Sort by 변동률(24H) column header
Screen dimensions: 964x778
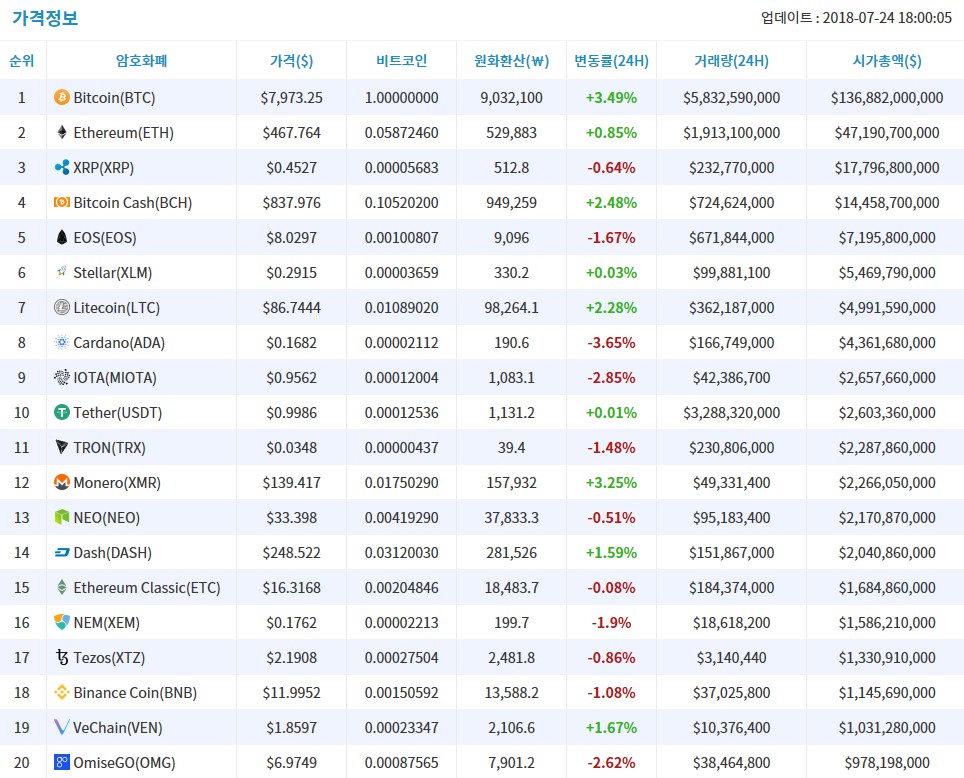coord(611,61)
